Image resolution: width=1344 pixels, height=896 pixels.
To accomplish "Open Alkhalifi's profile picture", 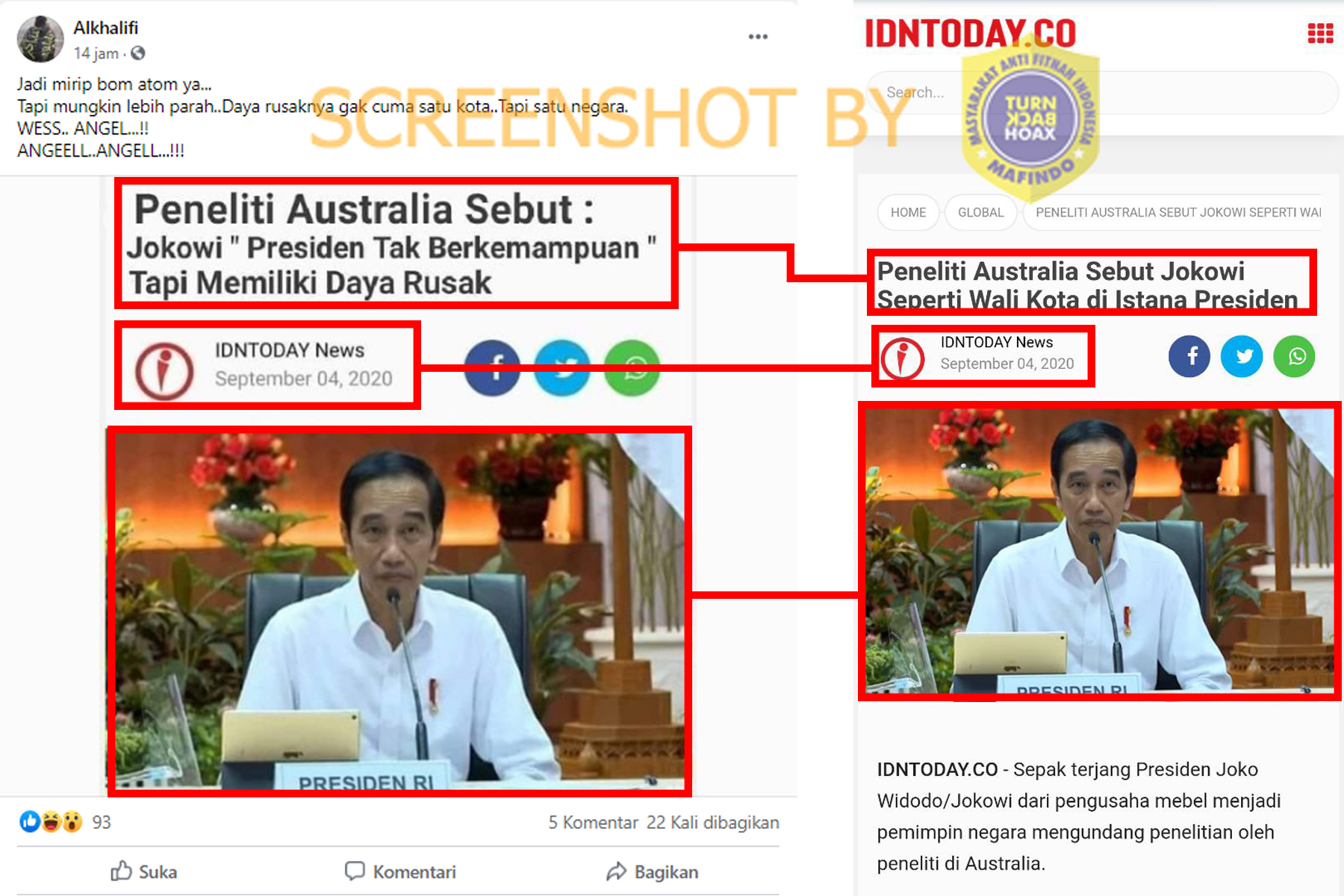I will 40,39.
